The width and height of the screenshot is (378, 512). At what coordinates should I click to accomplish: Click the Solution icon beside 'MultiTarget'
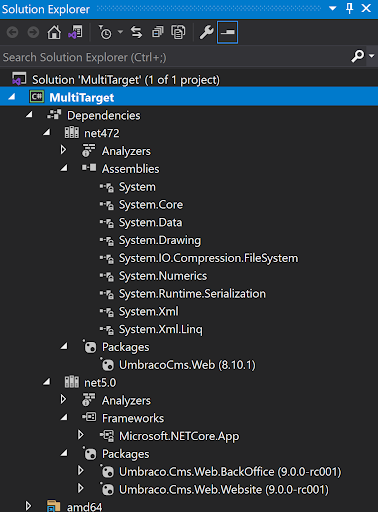point(19,79)
